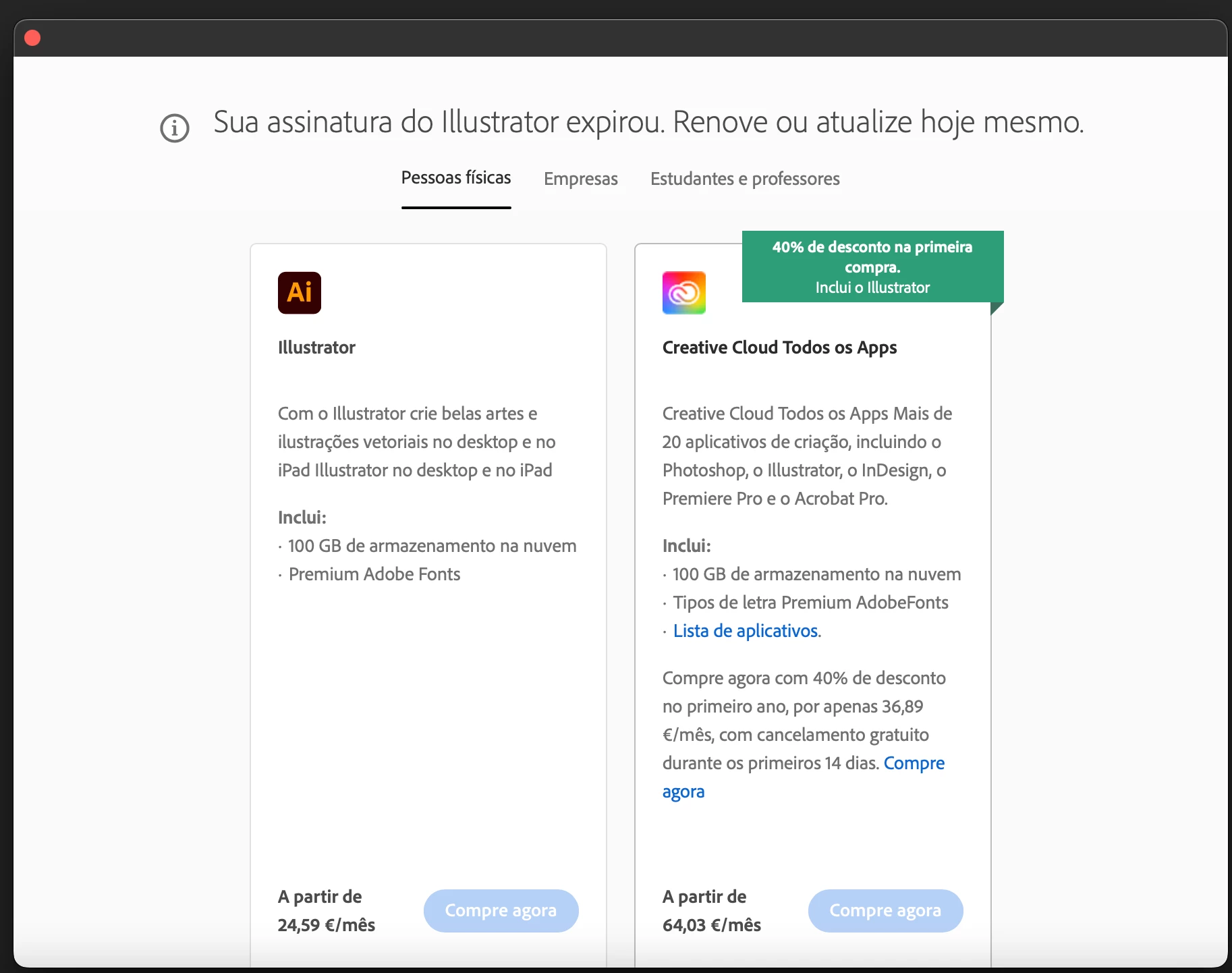Open the Lista de aplicativos link
The image size is (1232, 973).
tap(747, 631)
